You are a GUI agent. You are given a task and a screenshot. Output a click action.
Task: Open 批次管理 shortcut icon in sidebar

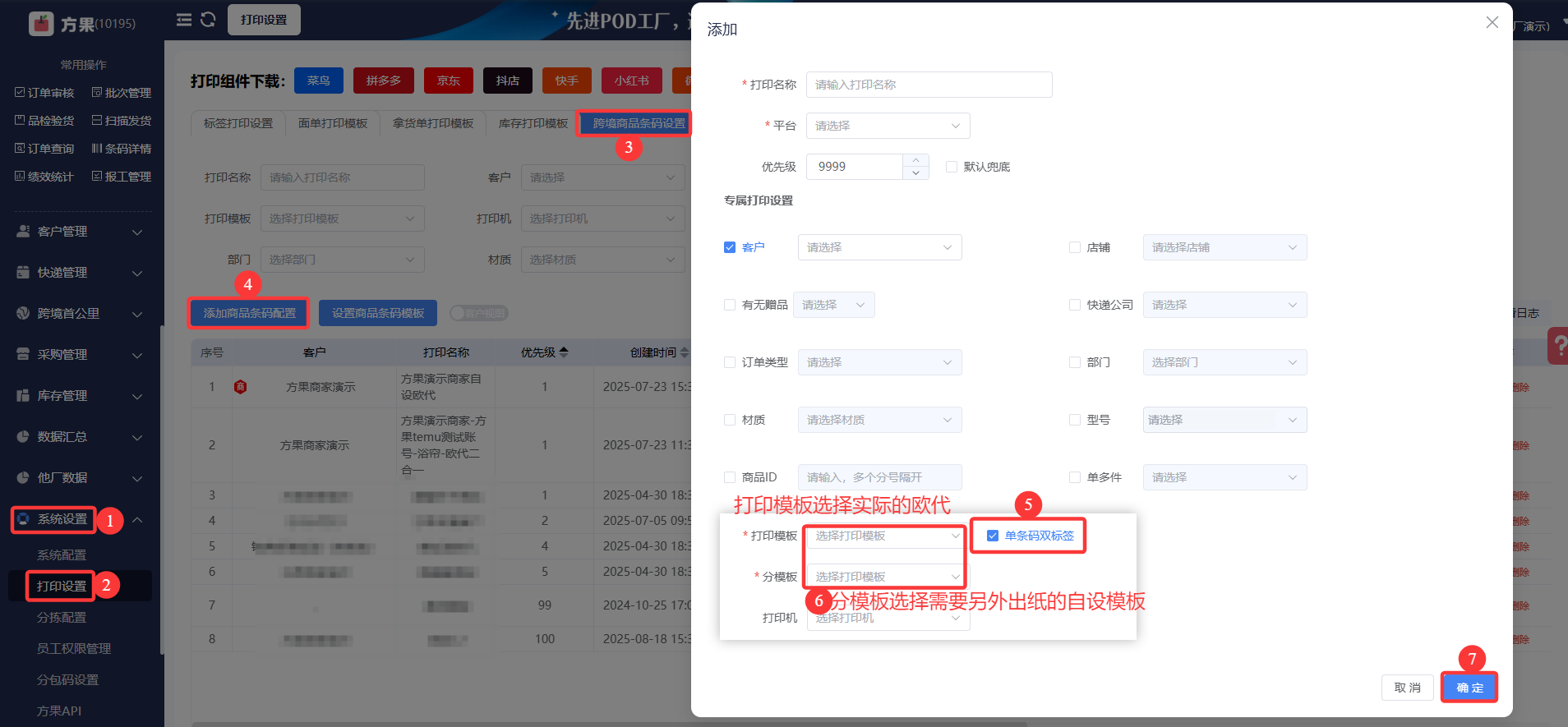tap(97, 92)
